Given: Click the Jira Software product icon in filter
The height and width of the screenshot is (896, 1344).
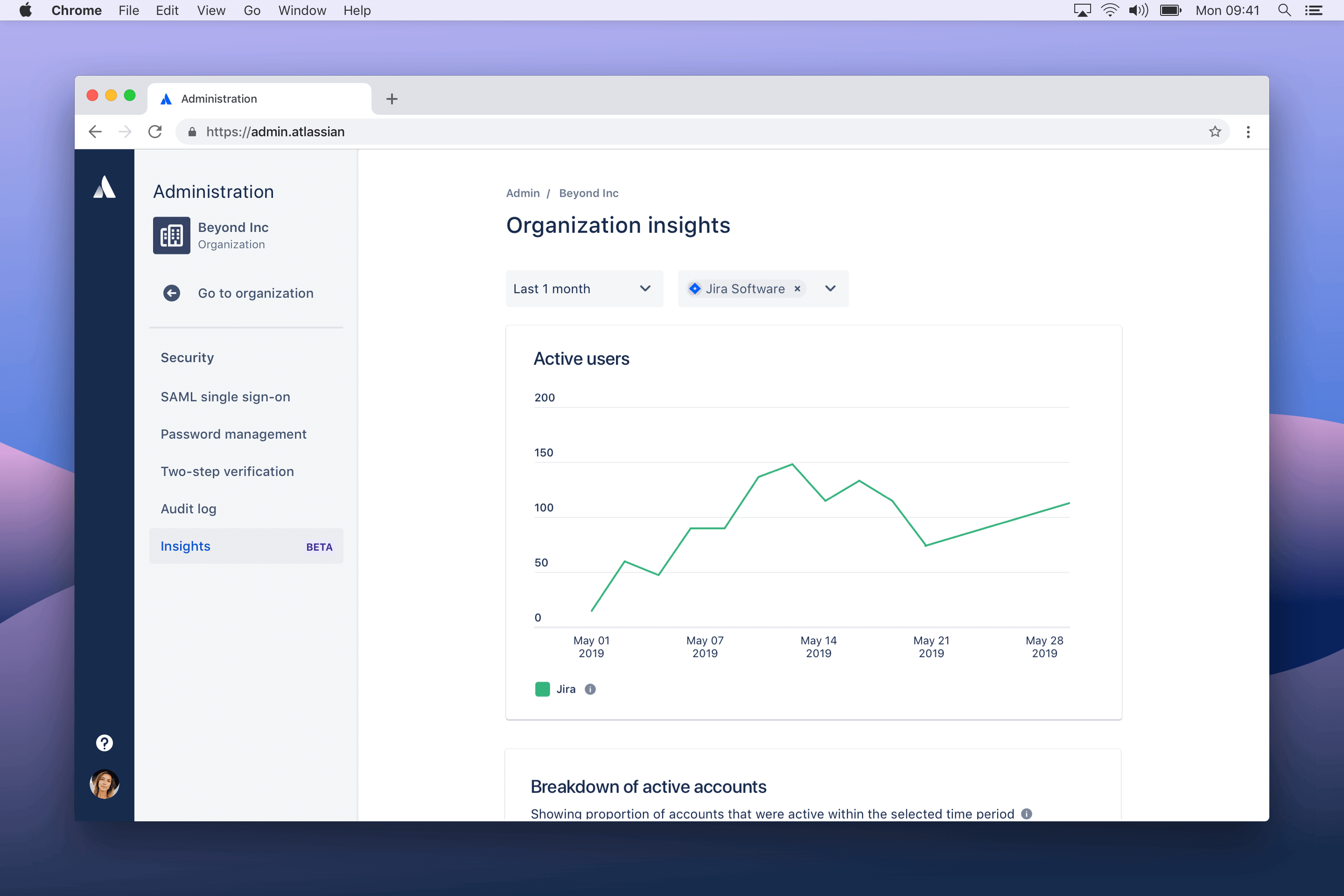Looking at the screenshot, I should pos(697,289).
